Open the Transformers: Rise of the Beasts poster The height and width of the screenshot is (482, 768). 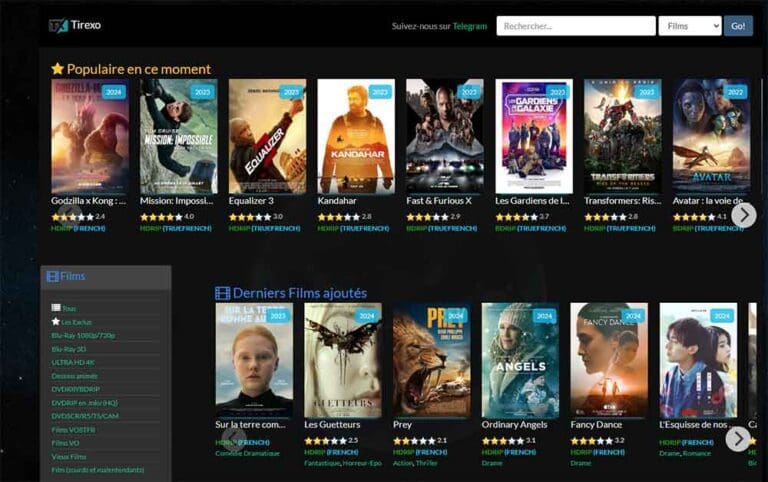click(x=623, y=136)
